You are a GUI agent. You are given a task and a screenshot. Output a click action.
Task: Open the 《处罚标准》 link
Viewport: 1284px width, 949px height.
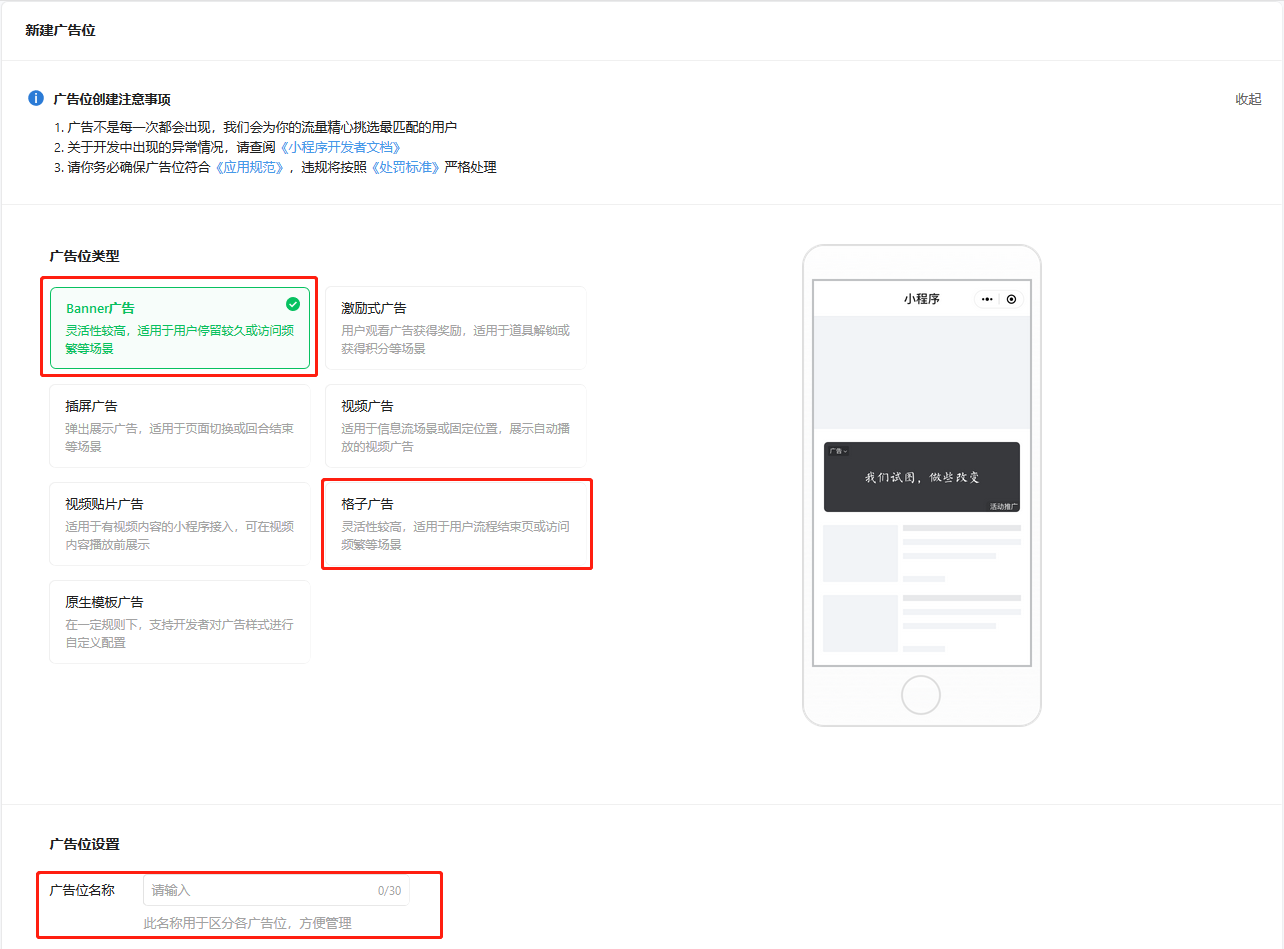(x=405, y=167)
